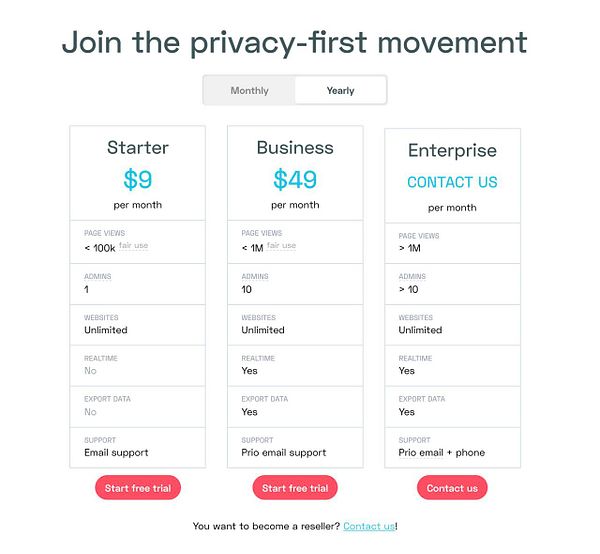The image size is (600, 554).
Task: Click the 'Join the privacy-first movement' heading
Action: pyautogui.click(x=294, y=43)
